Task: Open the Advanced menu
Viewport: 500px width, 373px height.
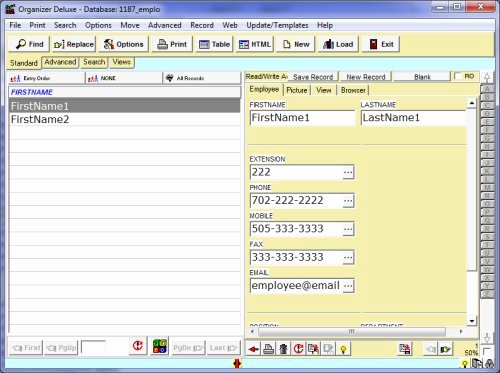Action: [165, 25]
